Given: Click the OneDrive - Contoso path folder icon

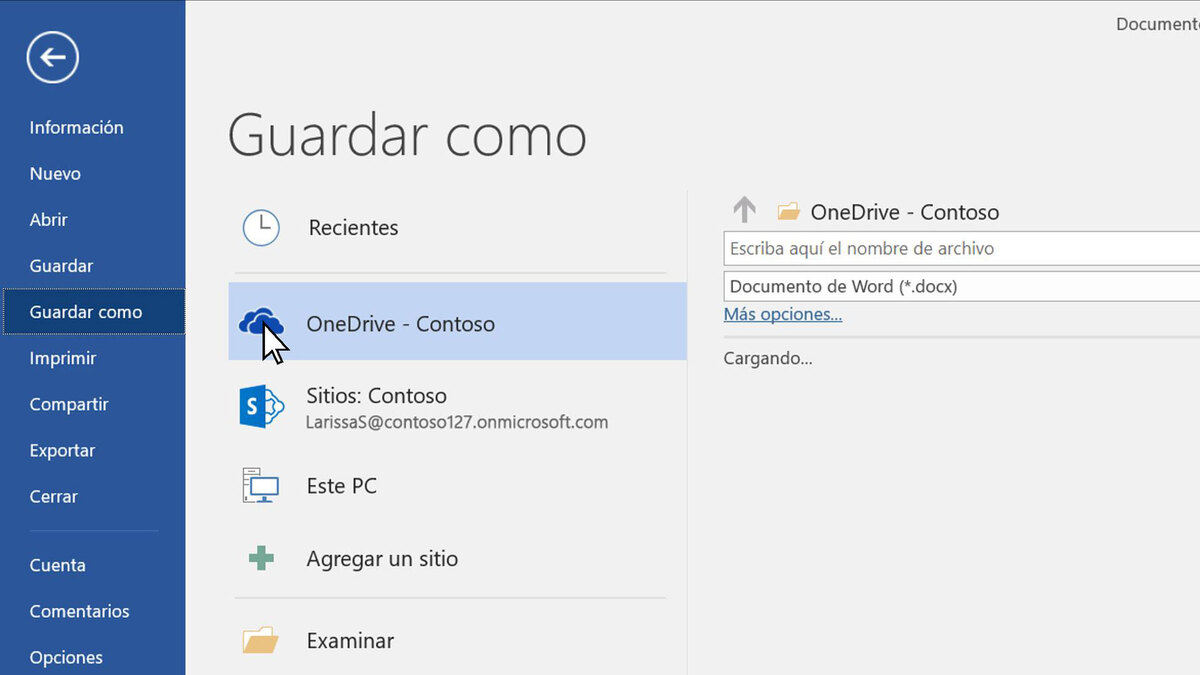Looking at the screenshot, I should (789, 212).
